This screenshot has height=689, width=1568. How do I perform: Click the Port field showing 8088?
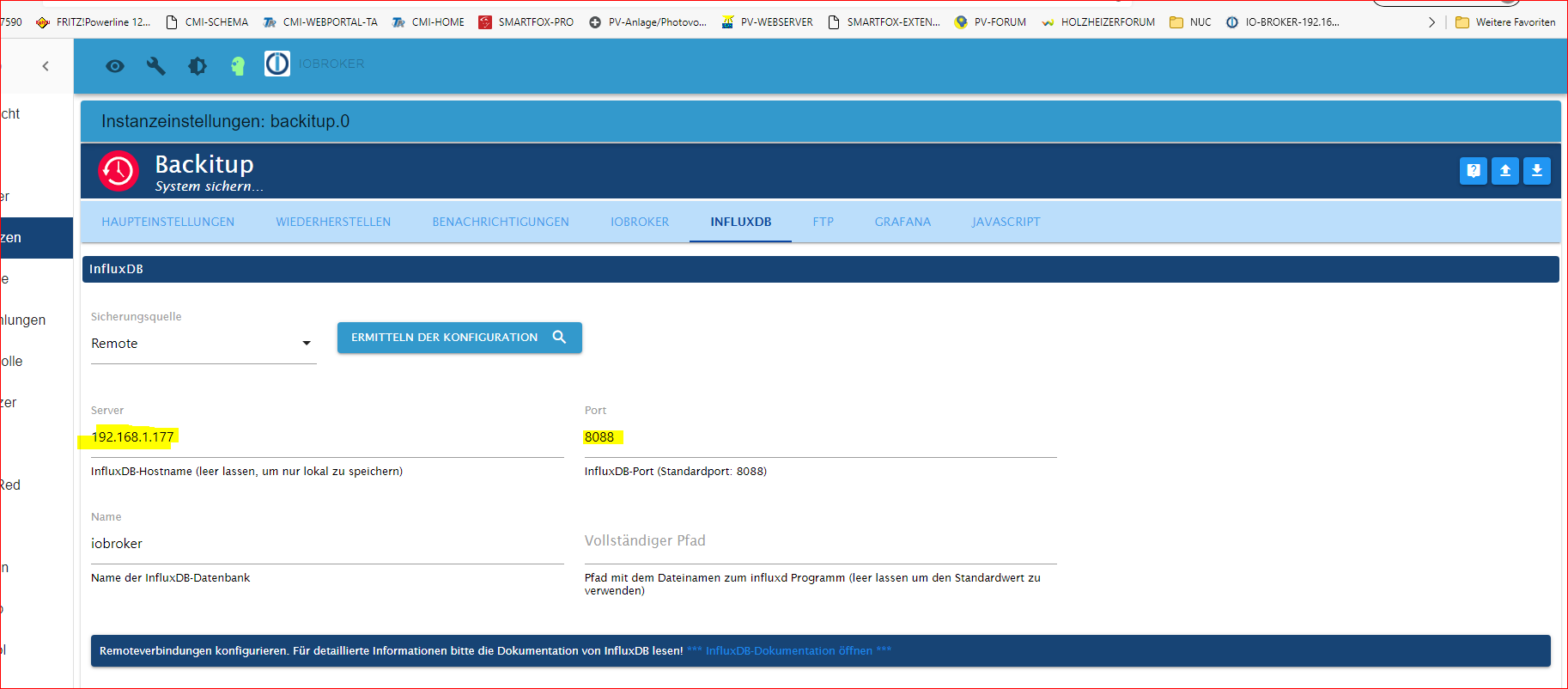[x=820, y=437]
